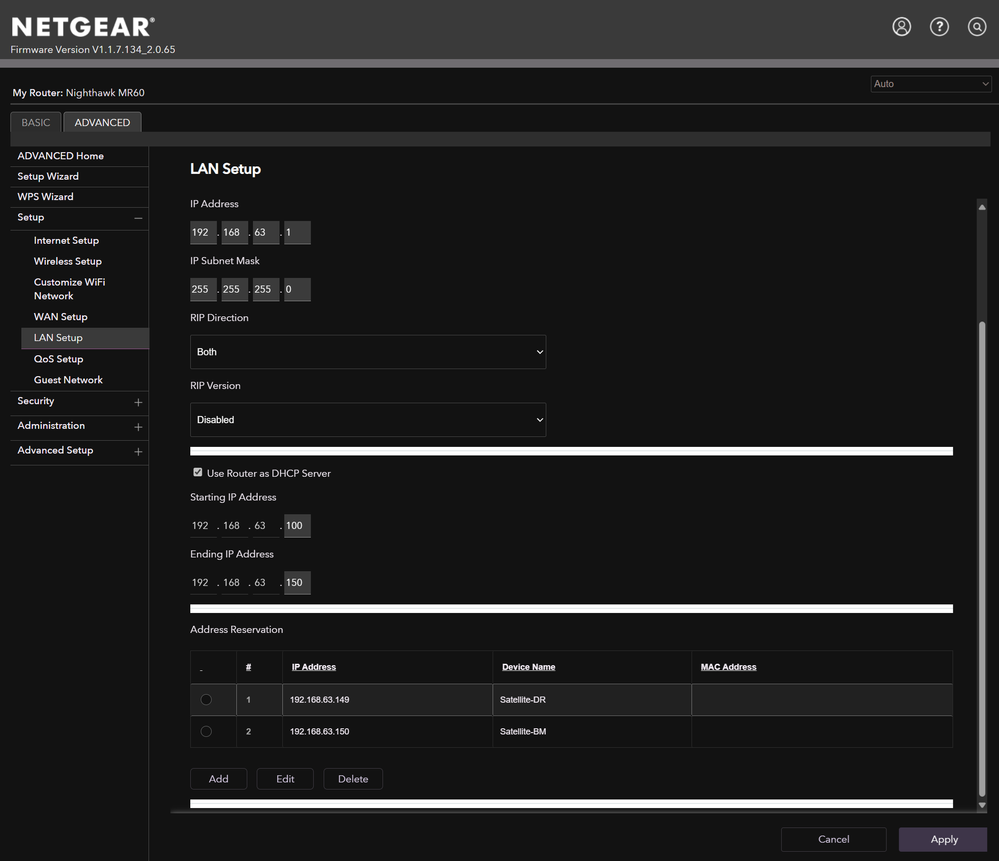The width and height of the screenshot is (999, 861).
Task: Expand the Administration section plus icon
Action: point(138,427)
